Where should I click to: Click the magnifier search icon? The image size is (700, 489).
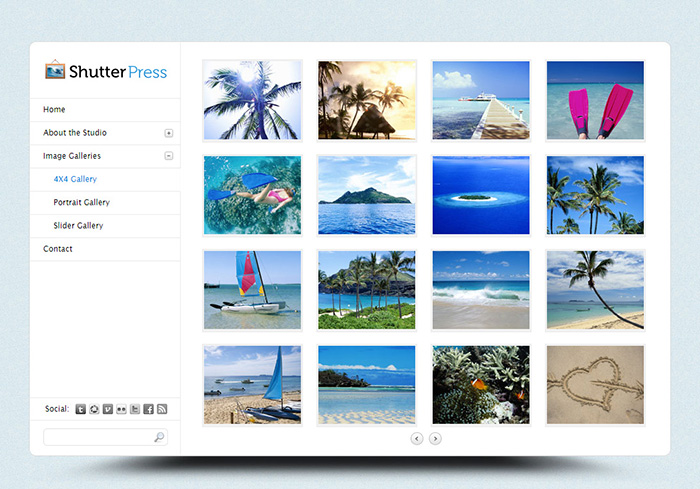(x=159, y=437)
